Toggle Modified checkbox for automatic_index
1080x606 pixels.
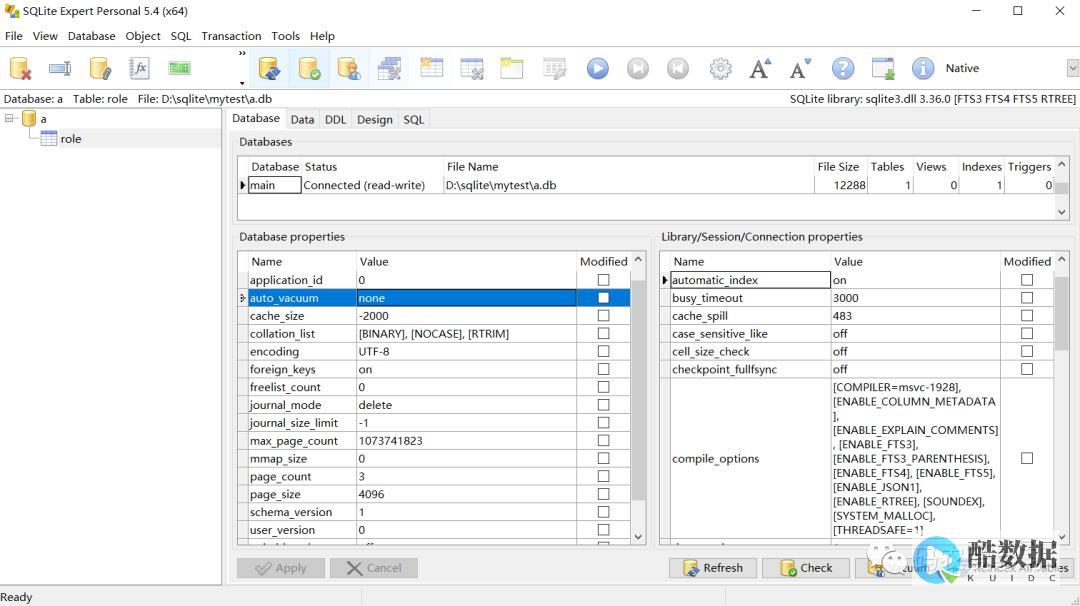click(x=1027, y=280)
